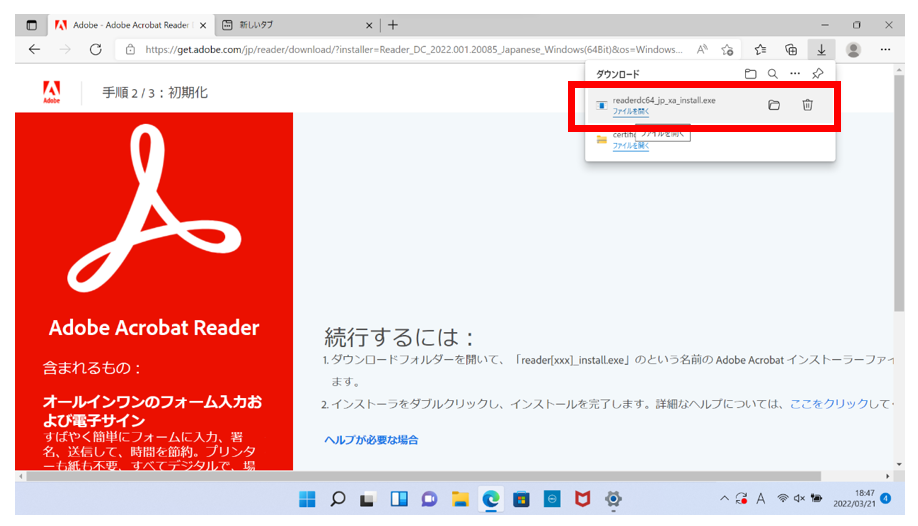Screen dimensions: 918x526
Task: Click the horizontal page scrollbar
Action: coord(424,476)
